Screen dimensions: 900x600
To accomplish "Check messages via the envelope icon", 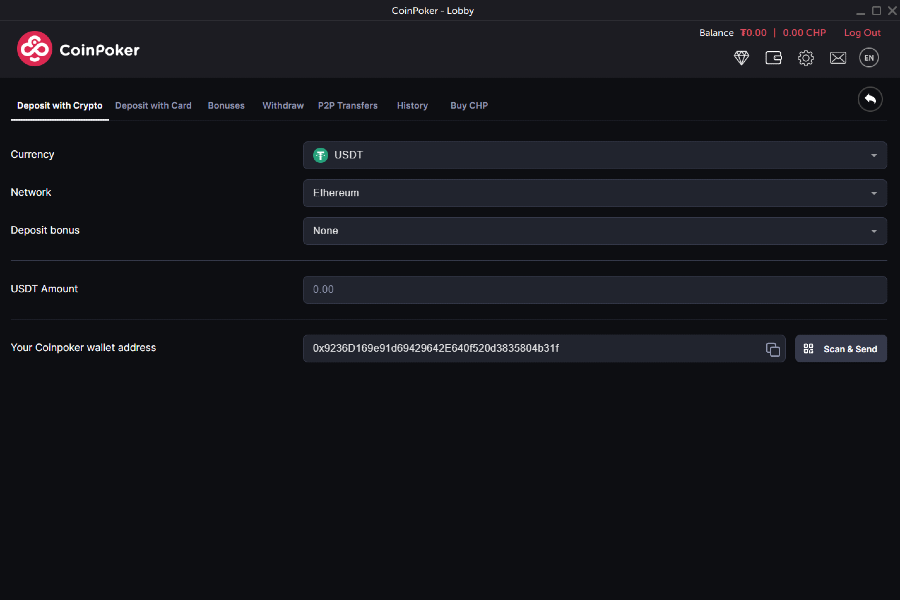I will (x=838, y=58).
